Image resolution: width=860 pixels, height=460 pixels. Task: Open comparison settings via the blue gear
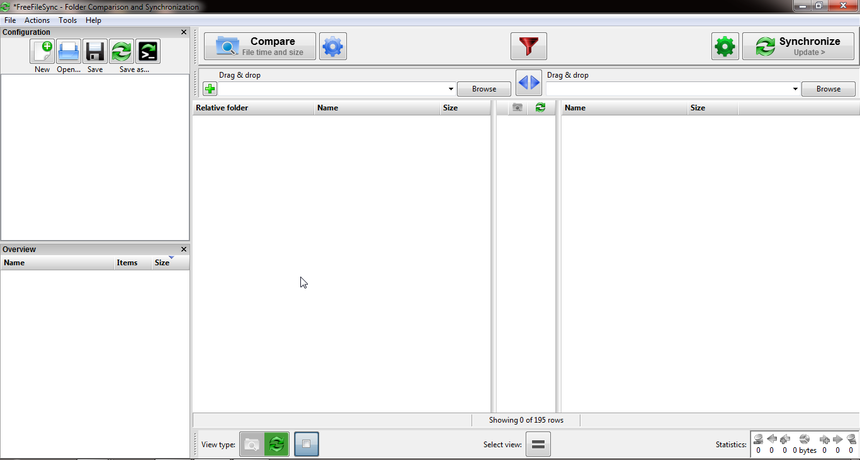tap(333, 46)
